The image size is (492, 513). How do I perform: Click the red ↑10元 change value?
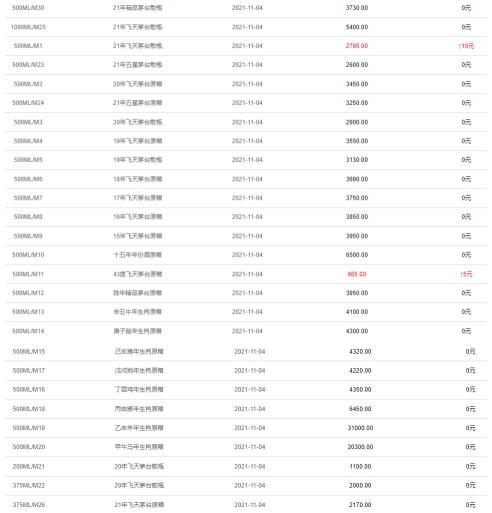(x=466, y=46)
